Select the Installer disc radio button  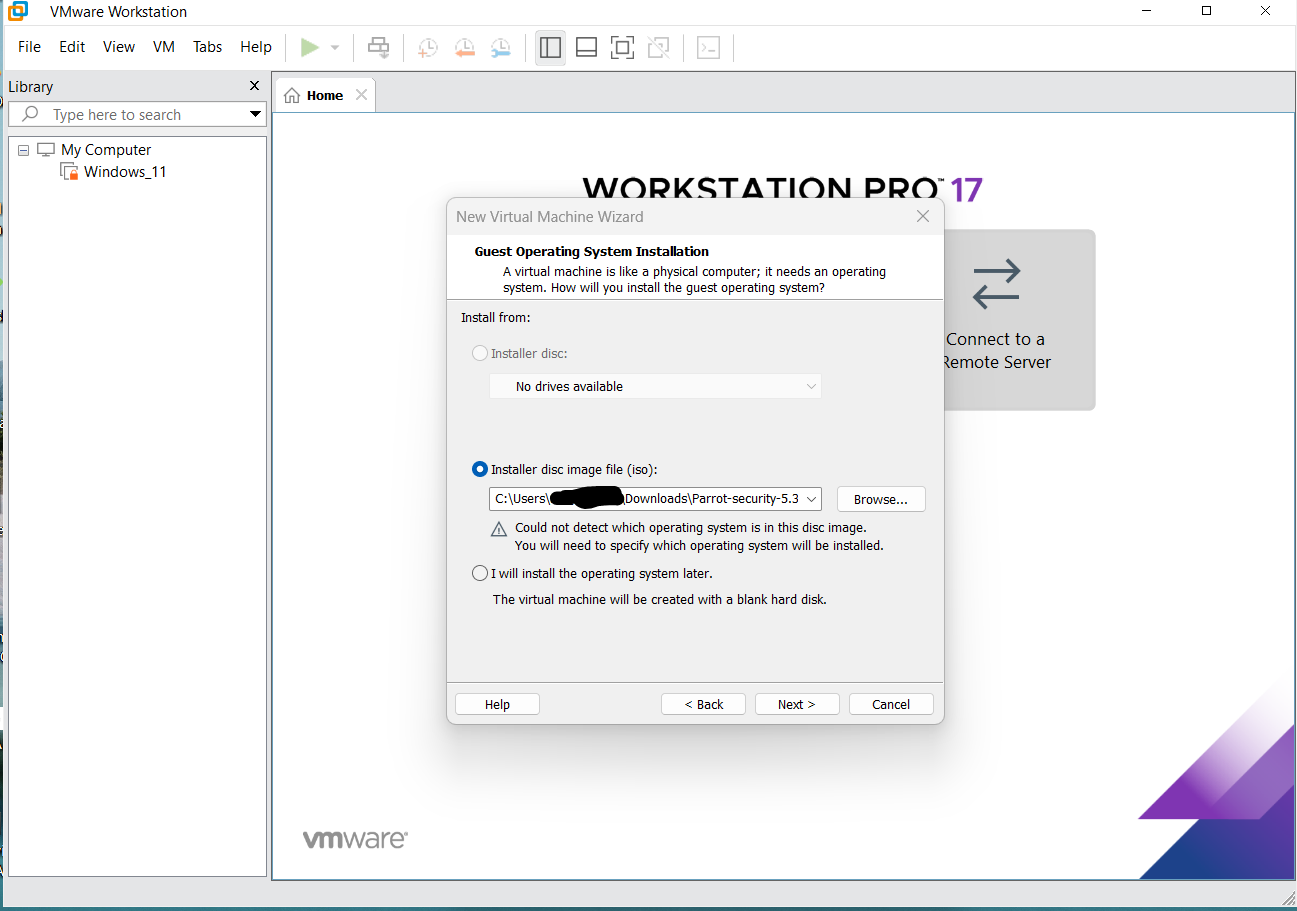pos(480,353)
